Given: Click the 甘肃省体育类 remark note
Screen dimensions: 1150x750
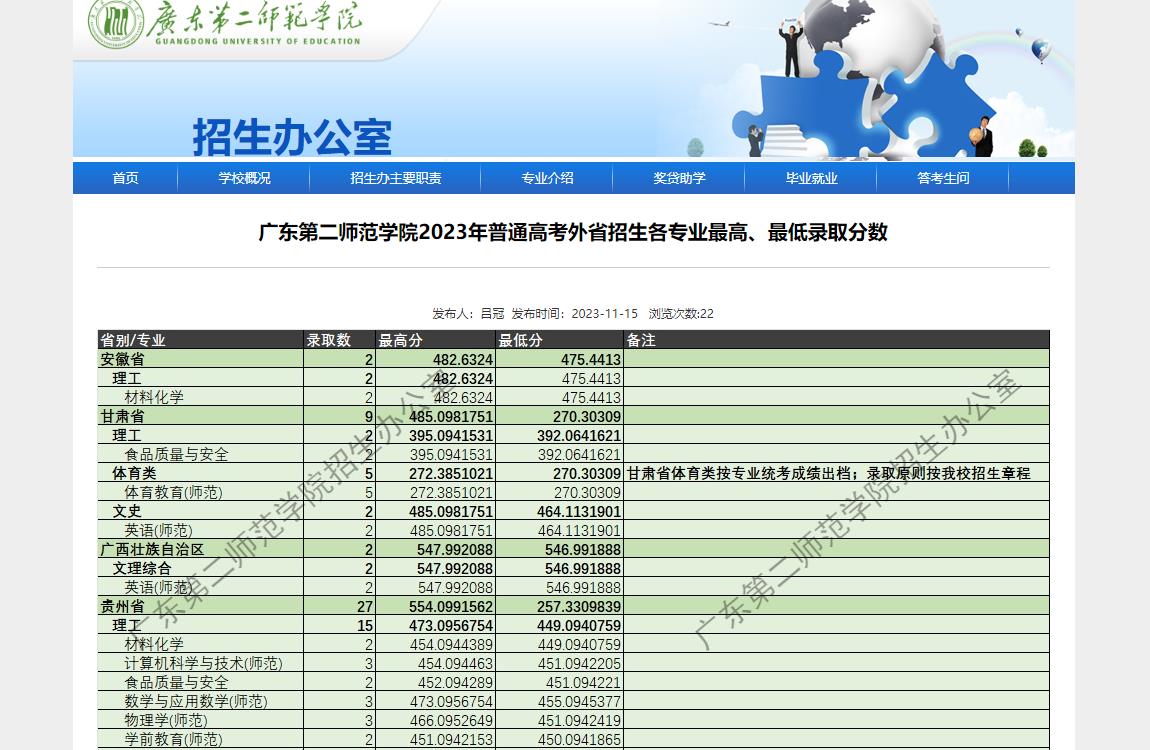Looking at the screenshot, I should (x=829, y=474).
